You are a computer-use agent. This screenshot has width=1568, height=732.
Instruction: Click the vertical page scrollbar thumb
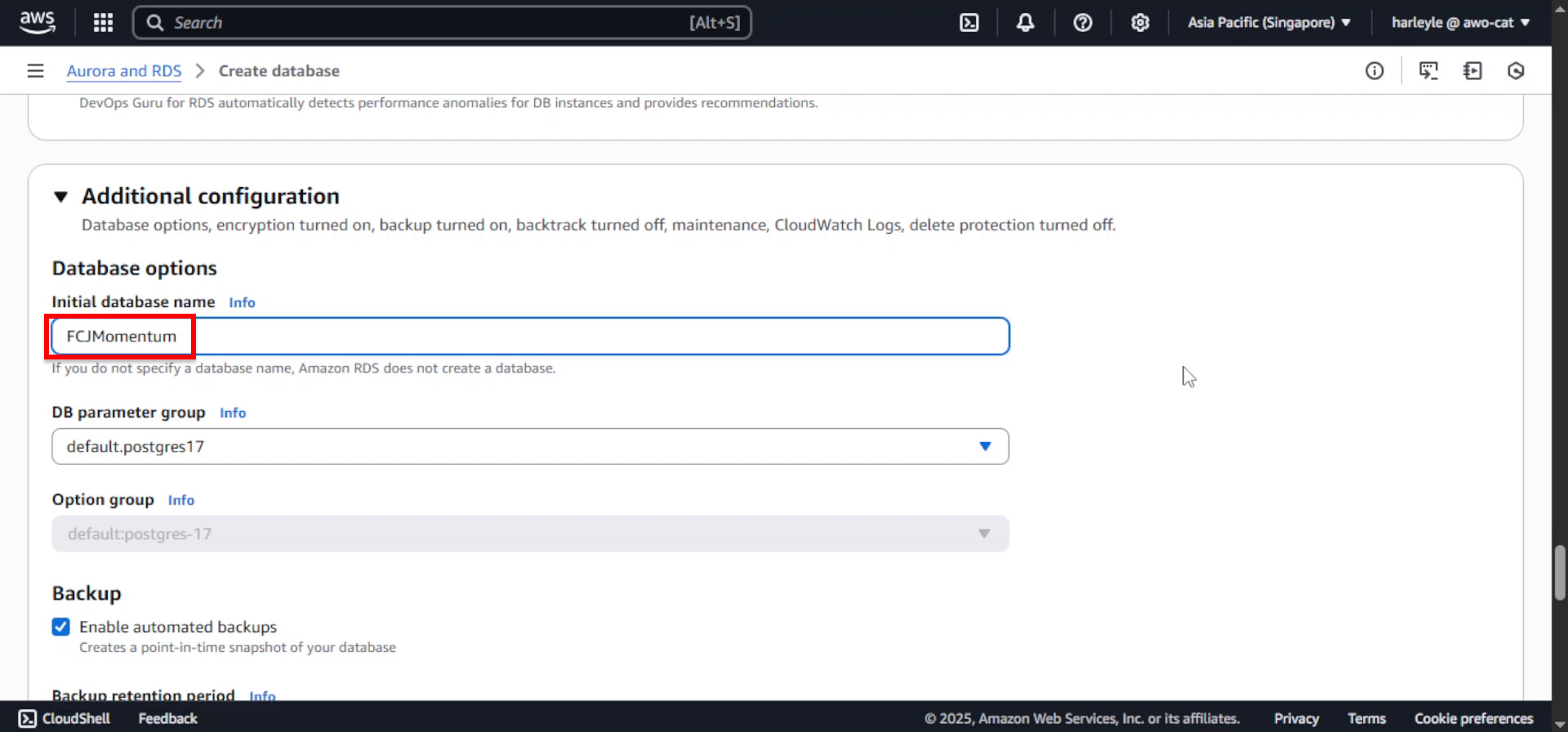1560,573
